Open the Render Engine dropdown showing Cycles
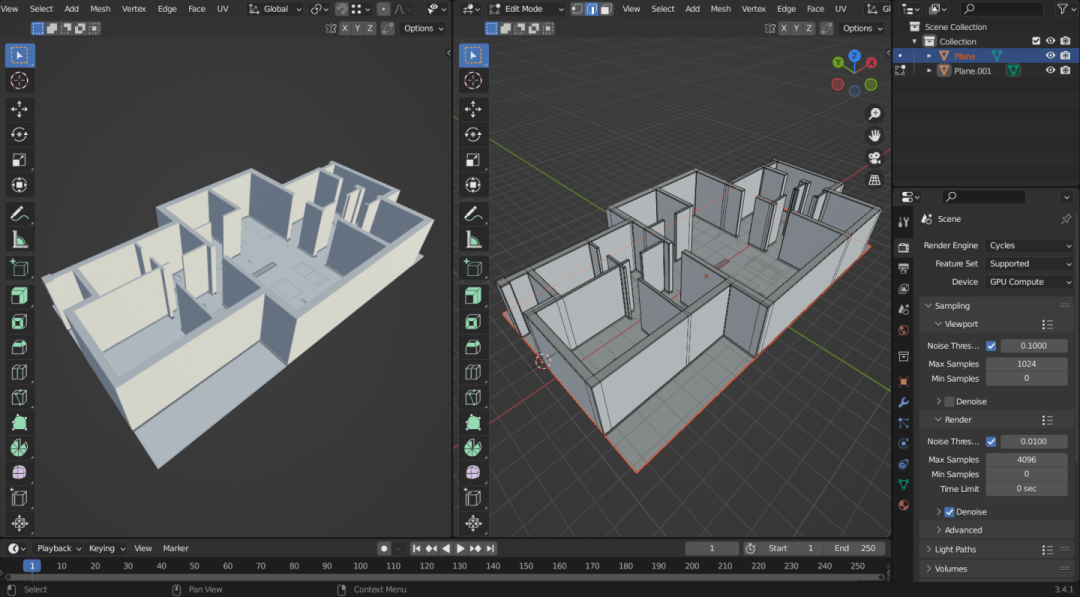Image resolution: width=1080 pixels, height=597 pixels. 1029,245
